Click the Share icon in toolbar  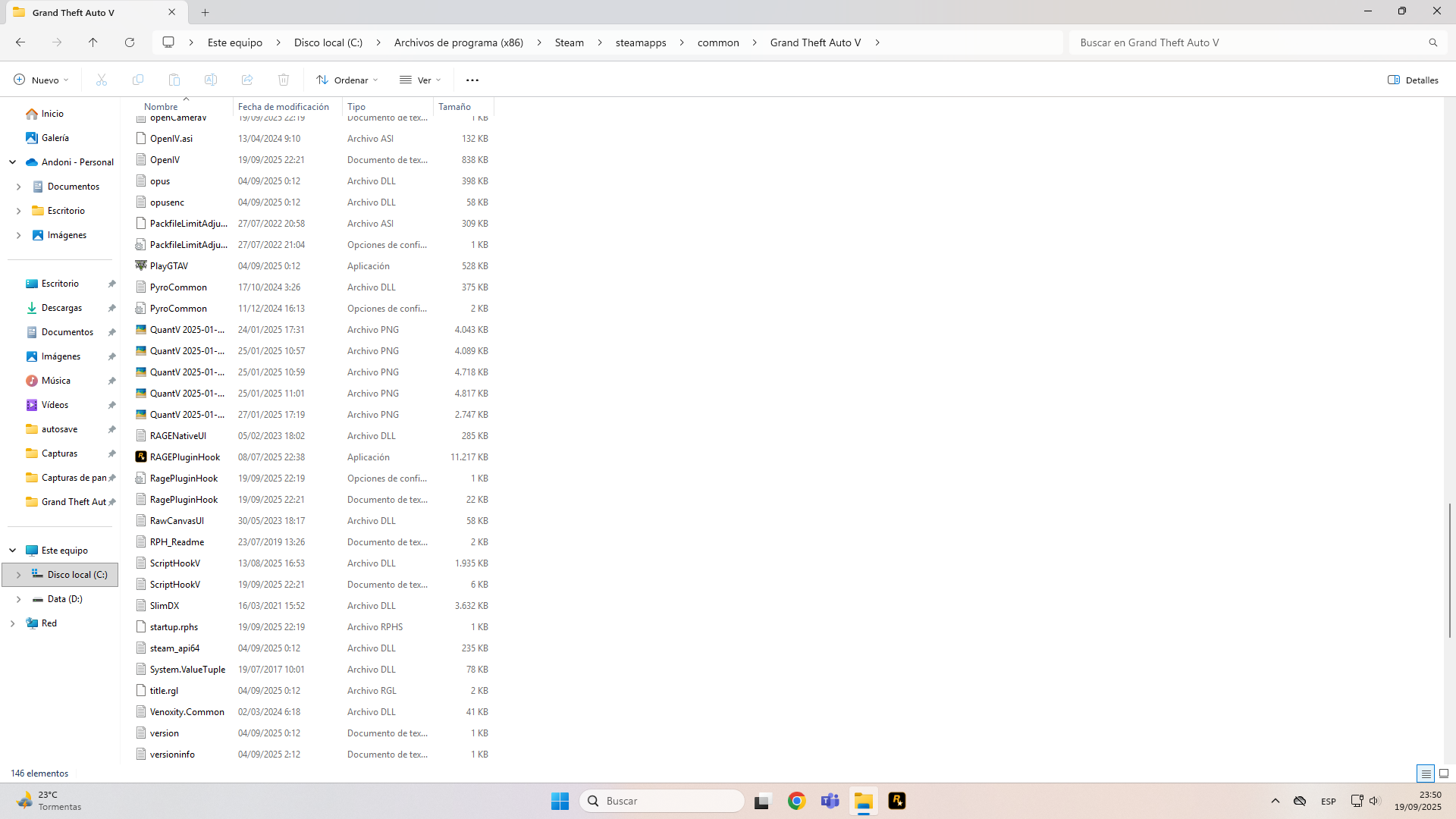(247, 80)
